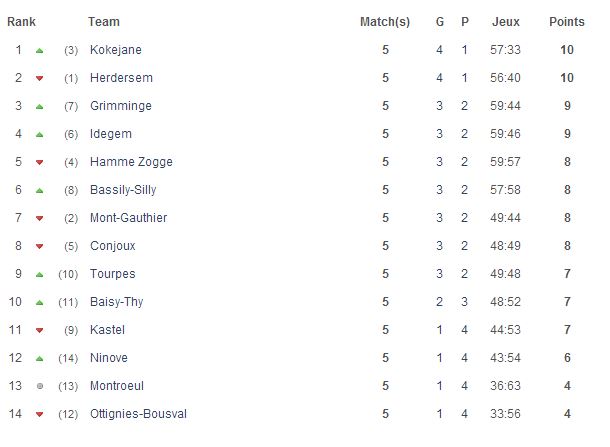Open the Kokejane team link
This screenshot has height=447, width=610.
coord(116,50)
